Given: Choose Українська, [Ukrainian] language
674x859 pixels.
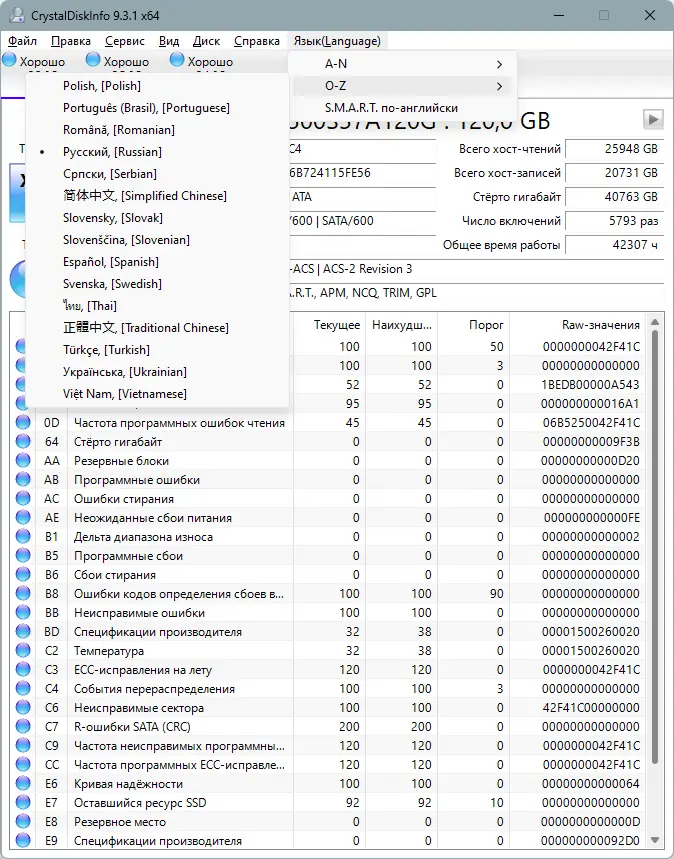Looking at the screenshot, I should pos(158,372).
